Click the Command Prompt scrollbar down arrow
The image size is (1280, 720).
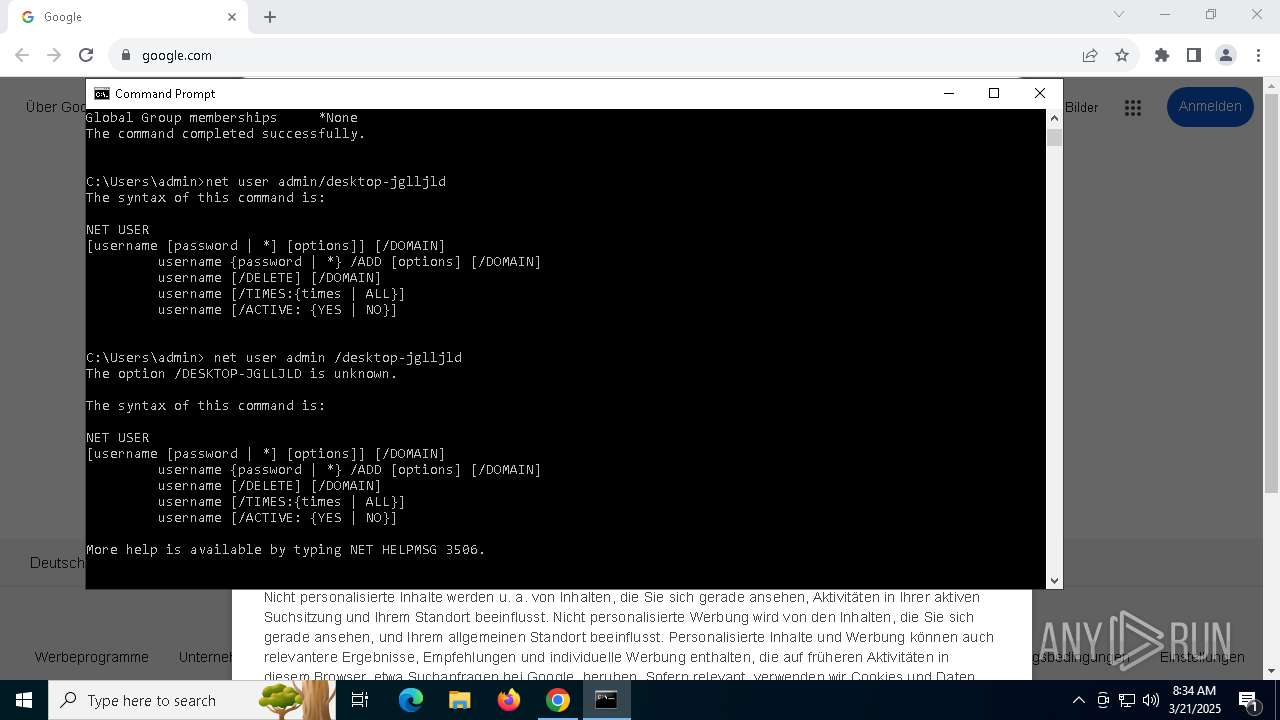[1054, 580]
